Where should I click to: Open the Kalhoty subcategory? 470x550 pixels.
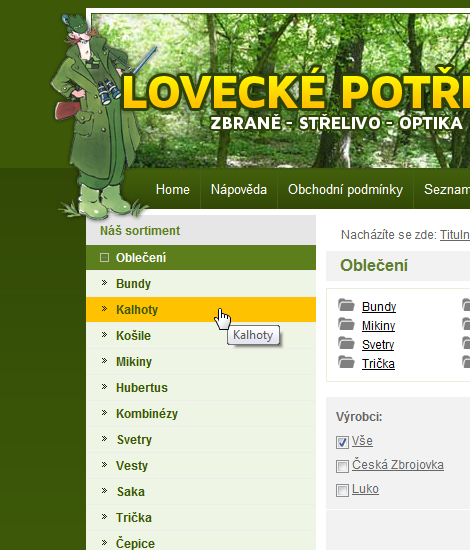[x=201, y=309]
